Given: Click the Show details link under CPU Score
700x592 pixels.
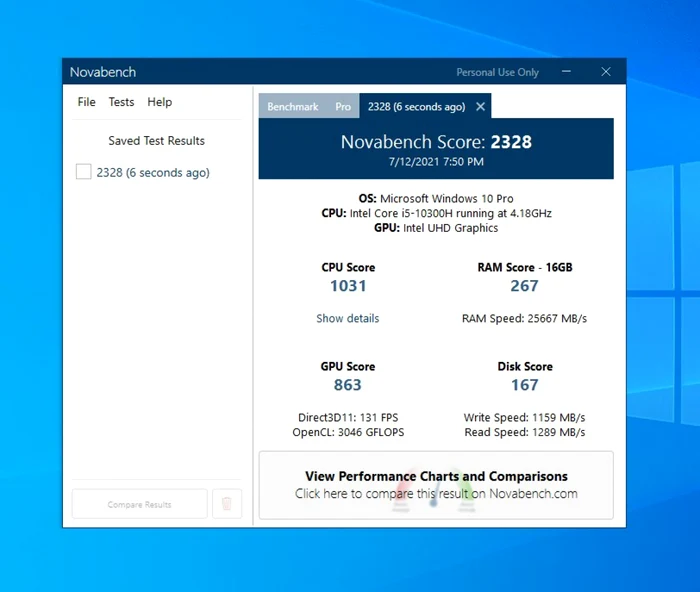Looking at the screenshot, I should [x=348, y=318].
